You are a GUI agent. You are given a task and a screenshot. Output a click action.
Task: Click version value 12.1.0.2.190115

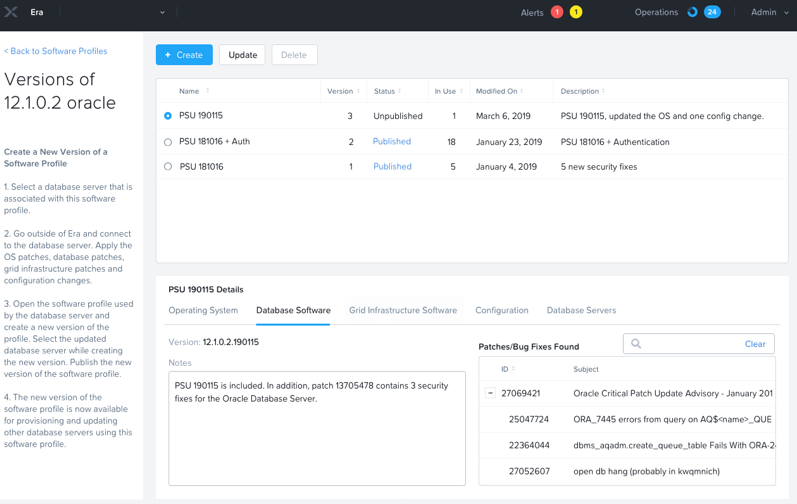tap(231, 342)
